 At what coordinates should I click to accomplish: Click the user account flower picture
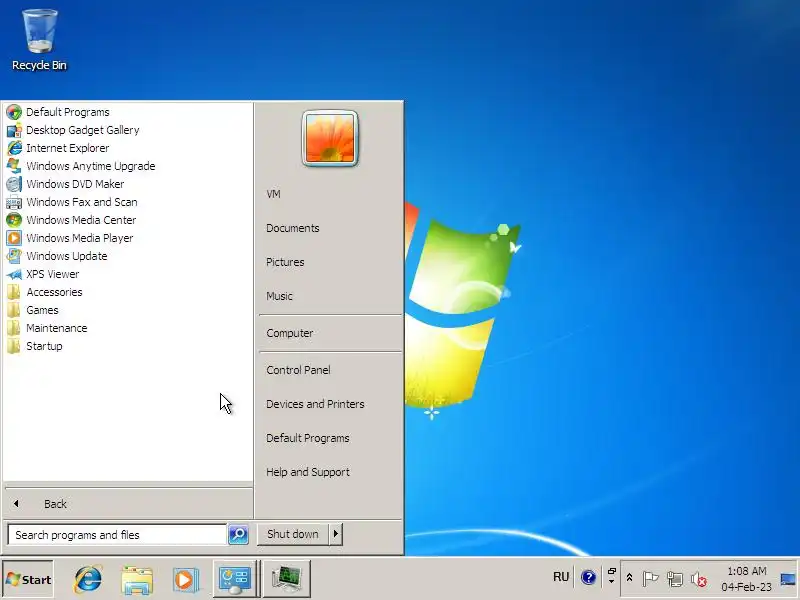(330, 138)
